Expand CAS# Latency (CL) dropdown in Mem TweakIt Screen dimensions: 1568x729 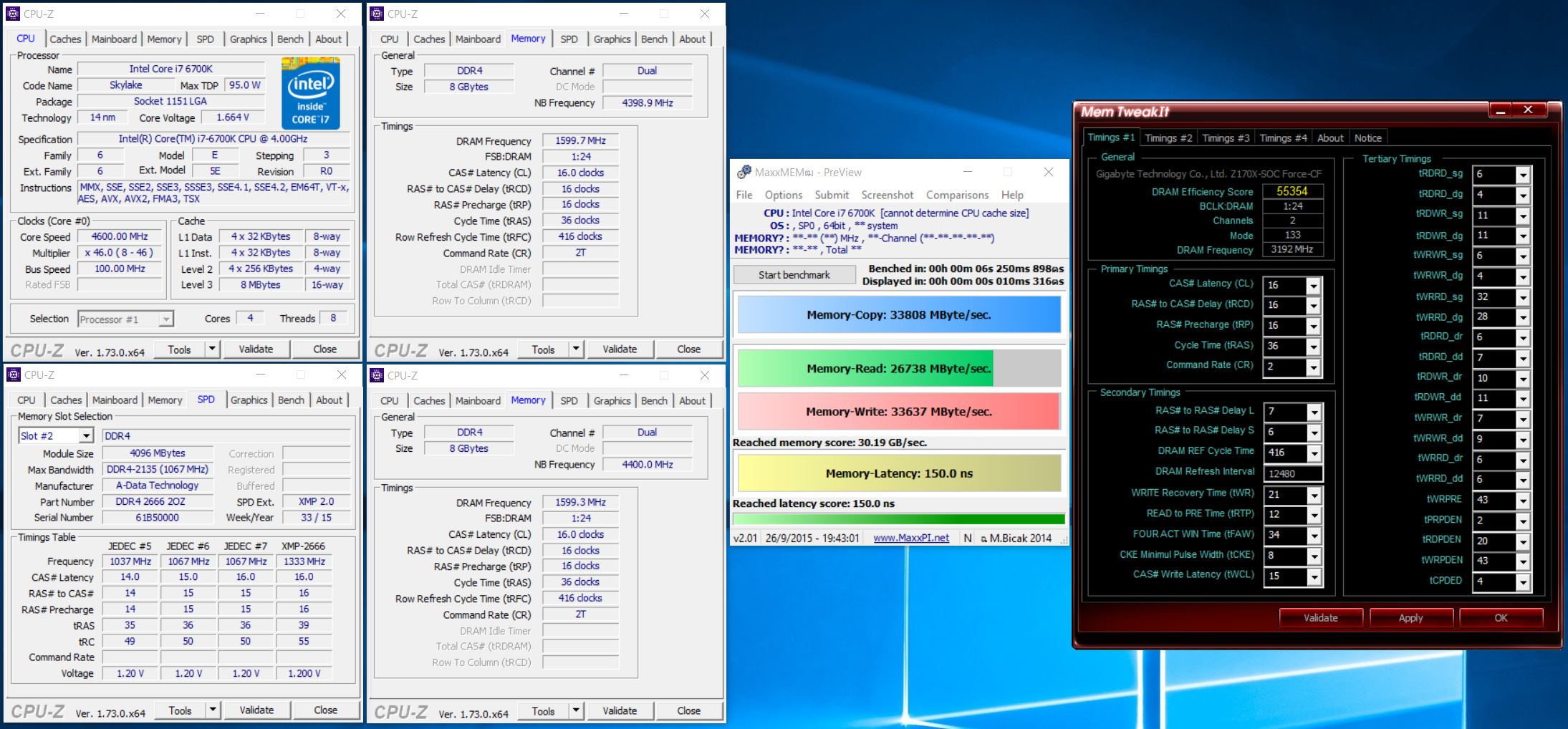[x=1313, y=285]
